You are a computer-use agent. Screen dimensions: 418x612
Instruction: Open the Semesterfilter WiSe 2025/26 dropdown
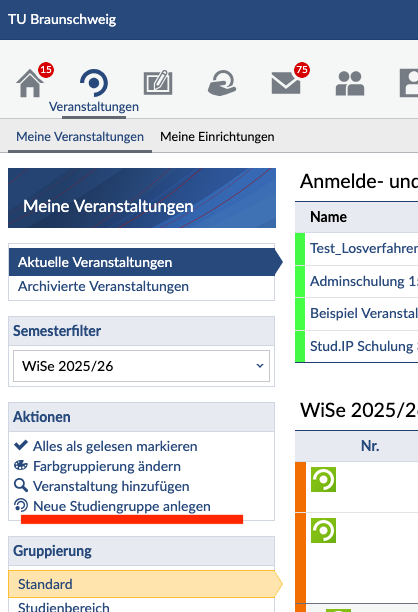141,366
